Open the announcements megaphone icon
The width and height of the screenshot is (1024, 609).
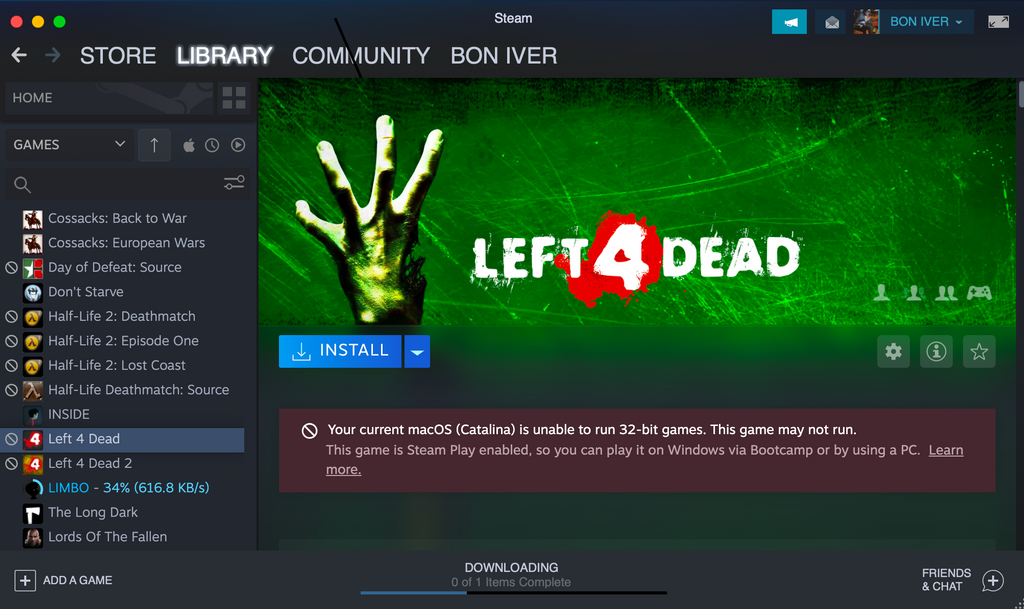(789, 22)
